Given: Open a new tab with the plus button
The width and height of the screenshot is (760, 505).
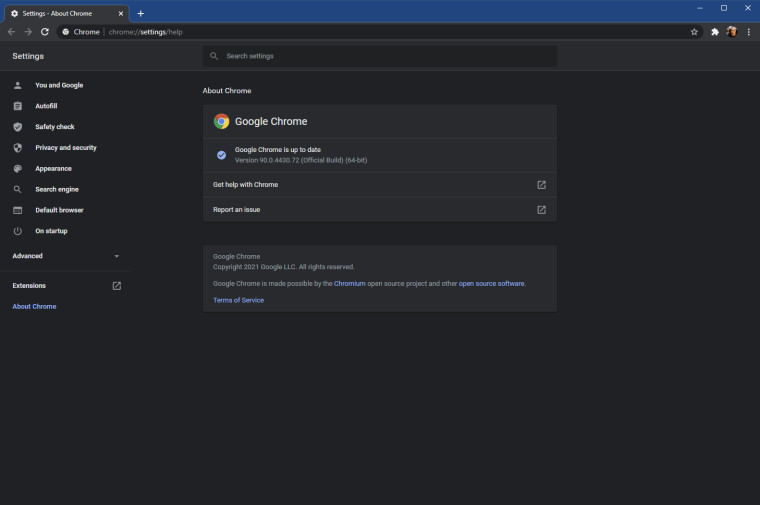Looking at the screenshot, I should tap(141, 14).
